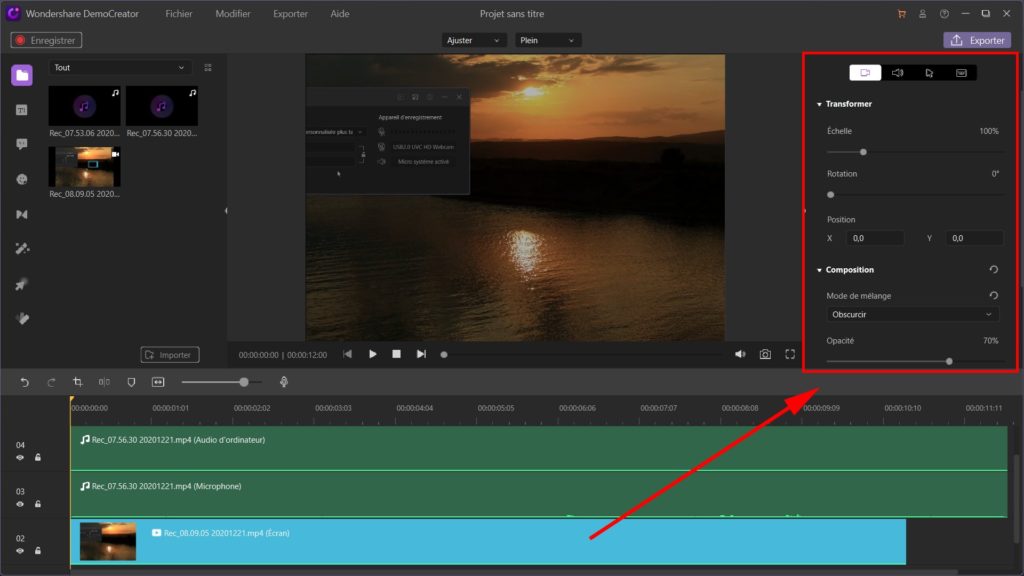Open the cursor effects sidebar icon
The width and height of the screenshot is (1024, 576).
point(22,284)
